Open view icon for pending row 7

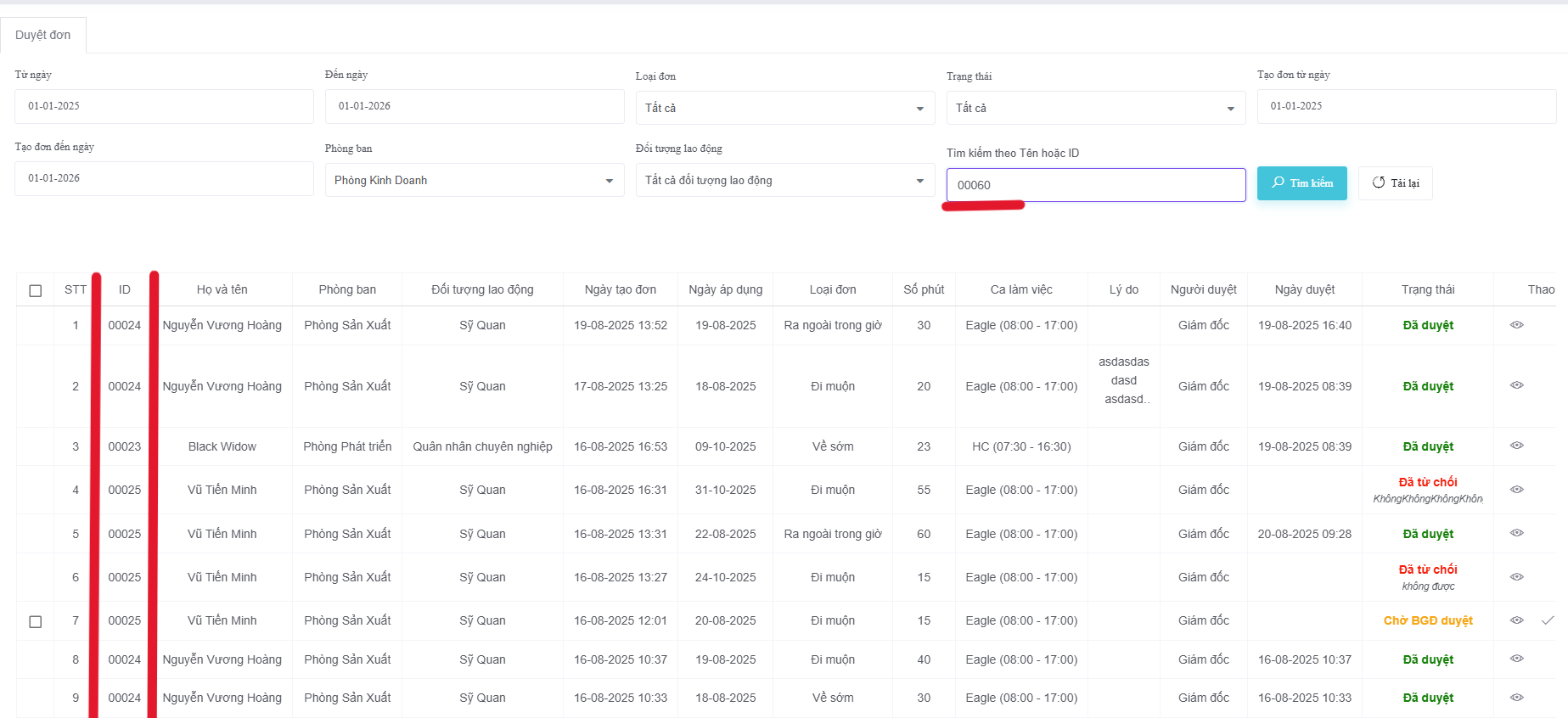[1516, 620]
